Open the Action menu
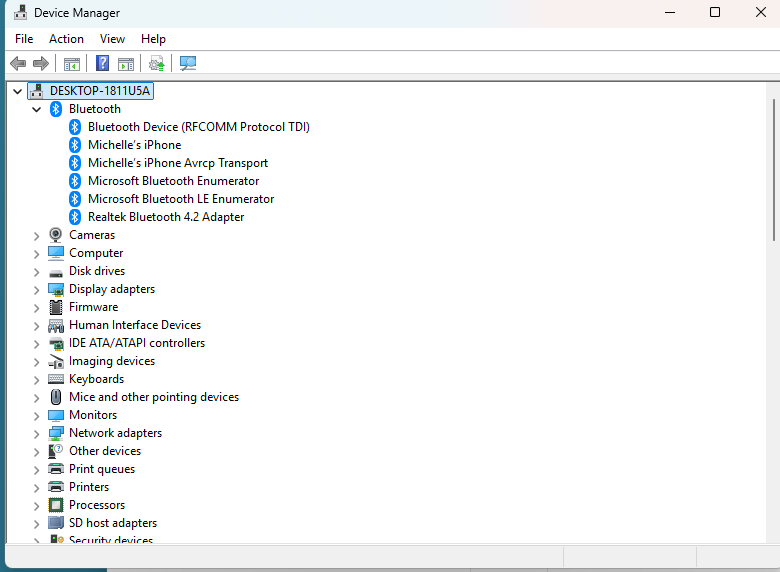Screen dimensions: 780x572 pos(66,39)
